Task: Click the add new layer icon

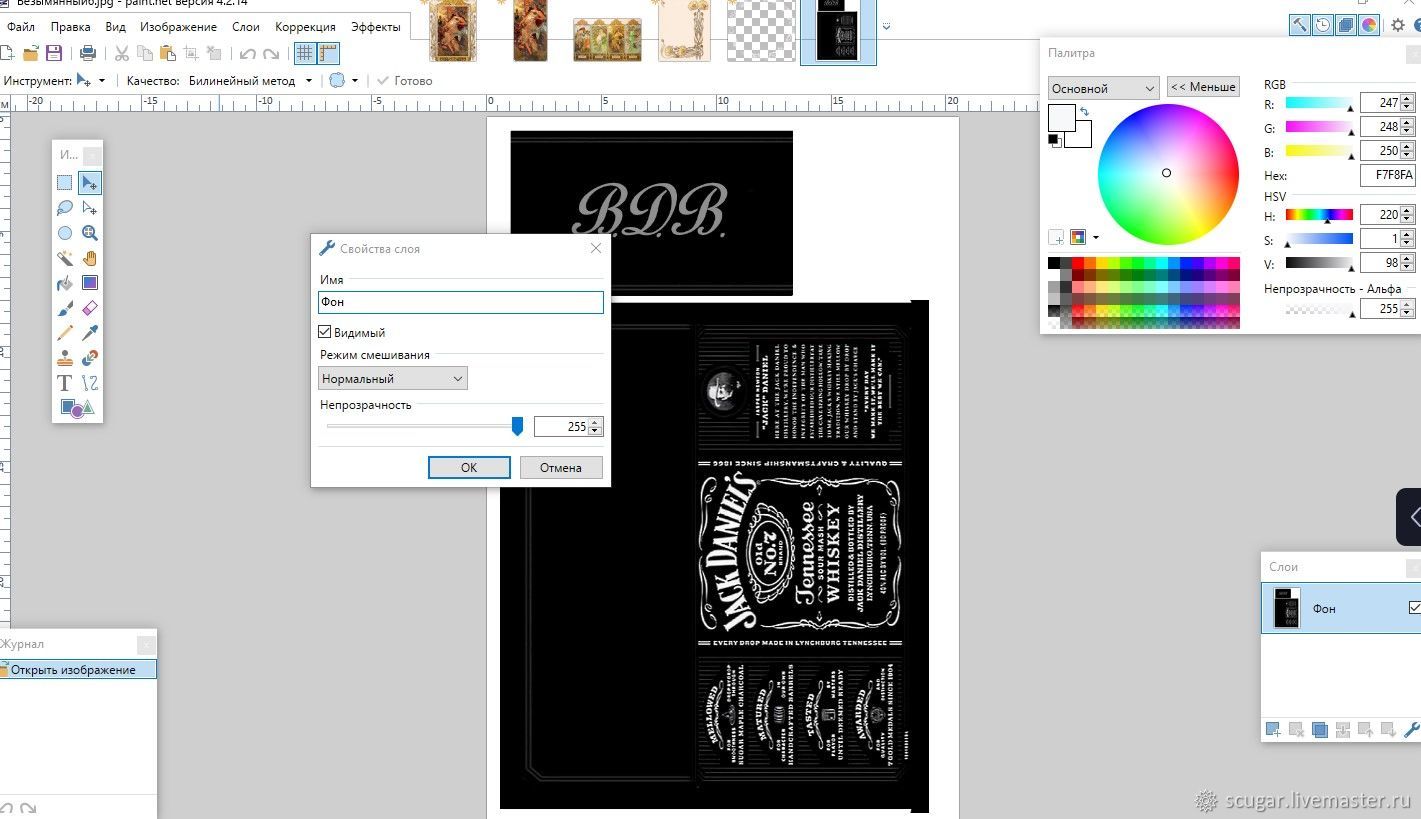Action: [x=1273, y=730]
